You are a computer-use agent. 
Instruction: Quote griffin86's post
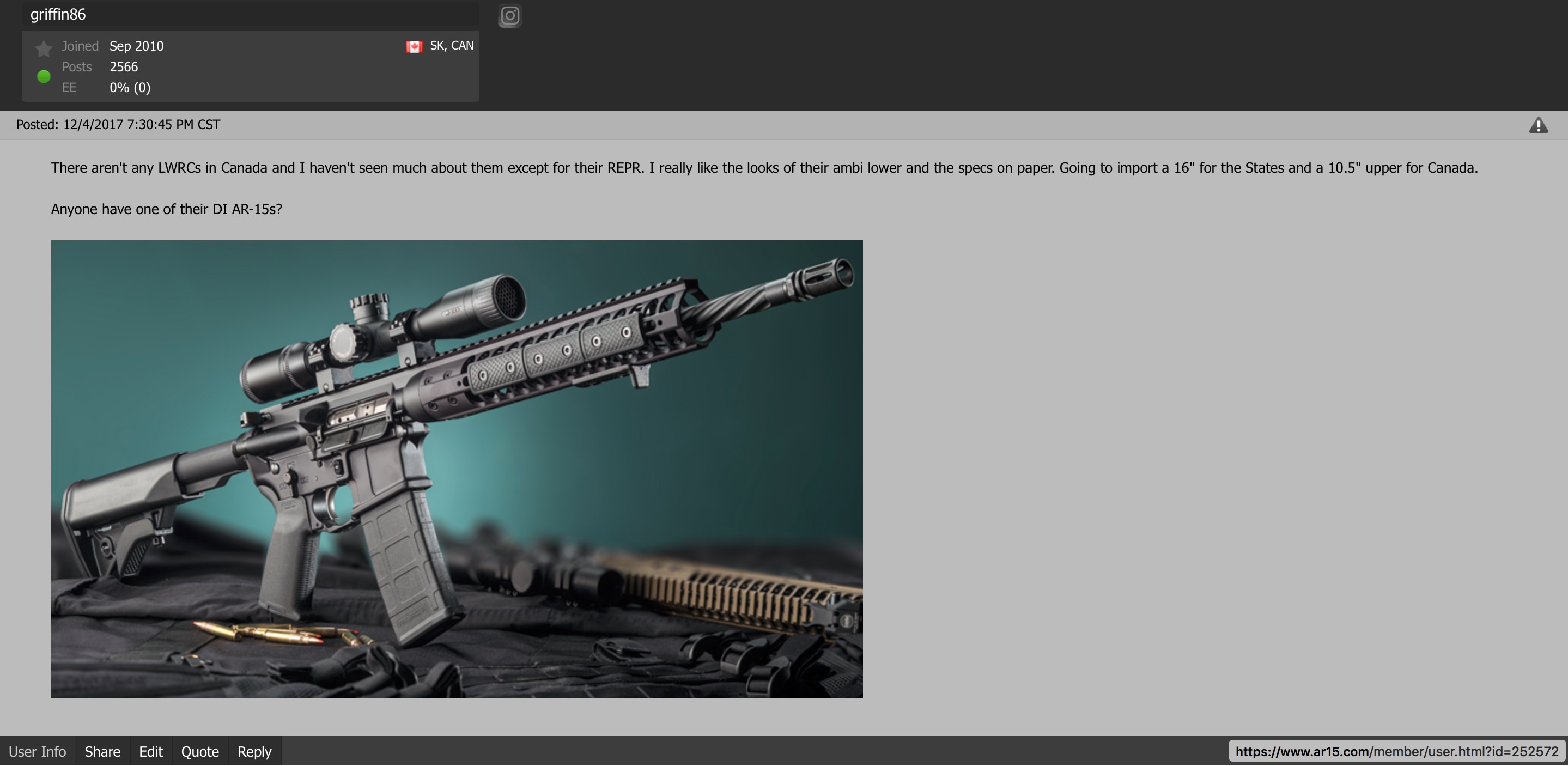pyautogui.click(x=199, y=751)
